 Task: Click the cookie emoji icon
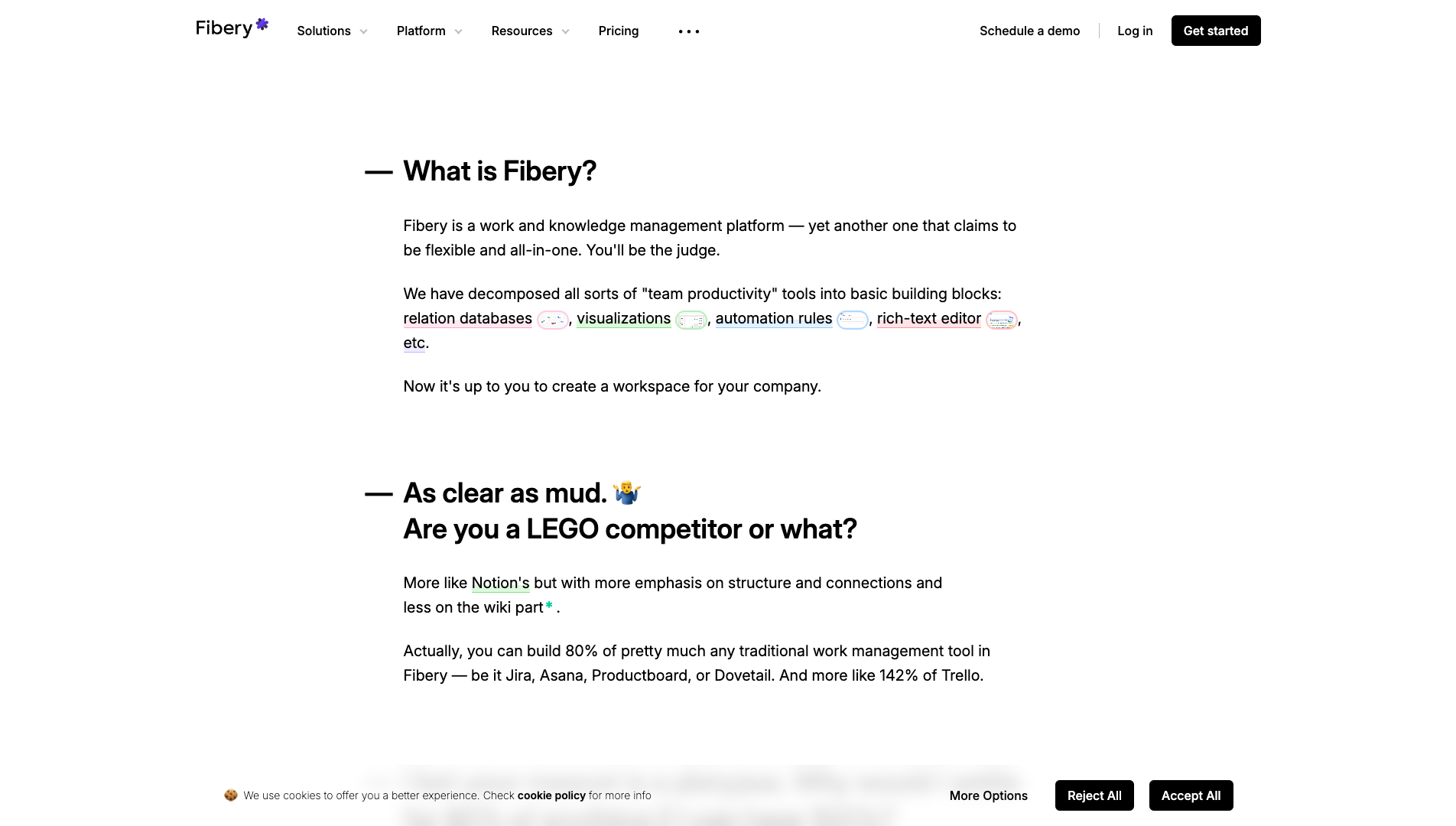pos(230,795)
